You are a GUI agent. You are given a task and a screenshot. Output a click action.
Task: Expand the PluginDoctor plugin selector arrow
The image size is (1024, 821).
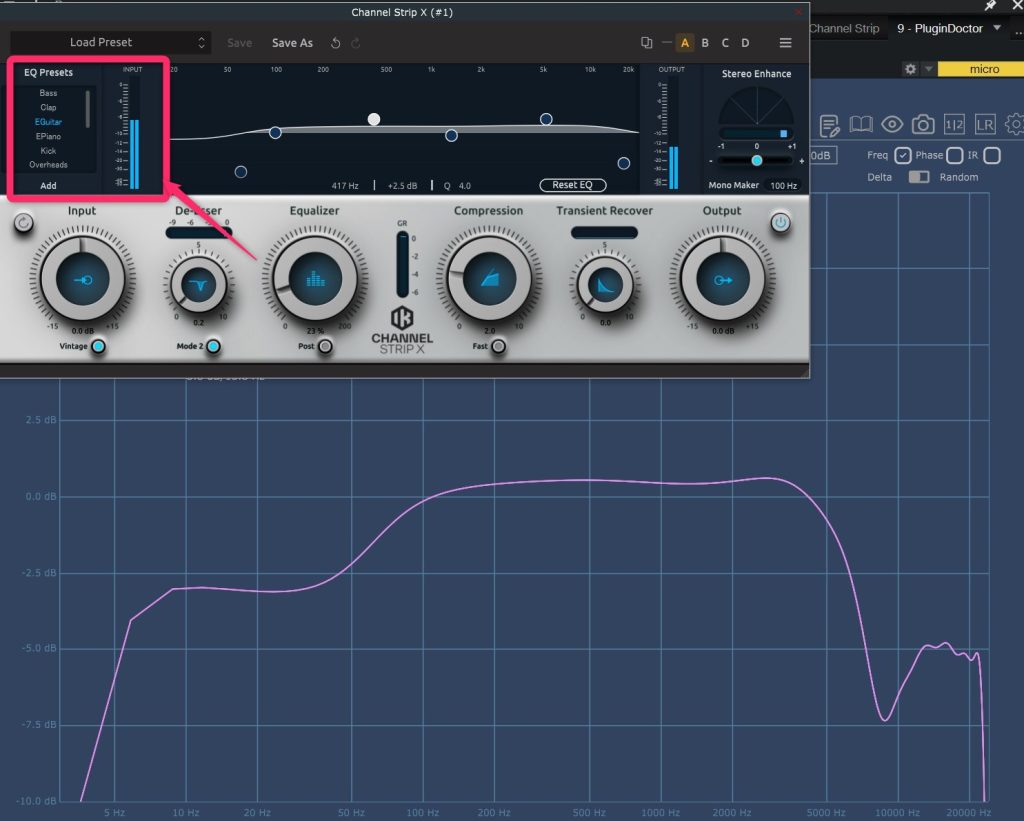point(996,28)
